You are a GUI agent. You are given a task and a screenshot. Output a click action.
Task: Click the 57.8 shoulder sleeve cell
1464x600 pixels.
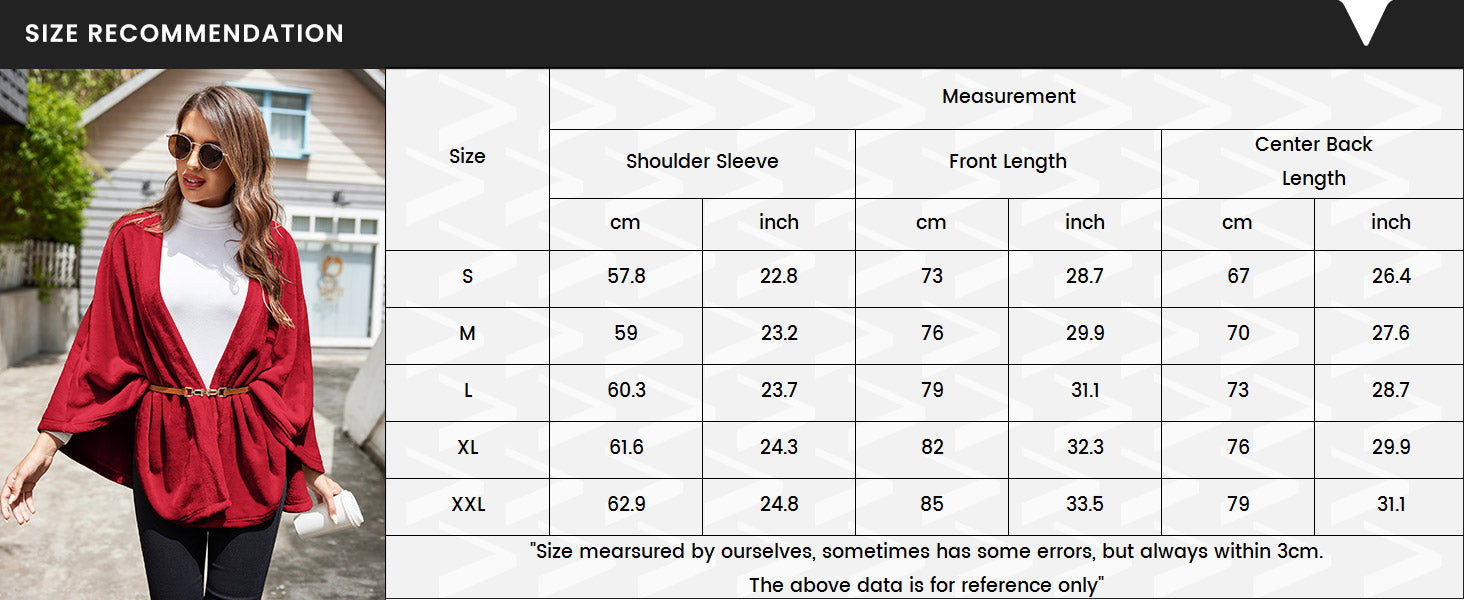point(626,277)
